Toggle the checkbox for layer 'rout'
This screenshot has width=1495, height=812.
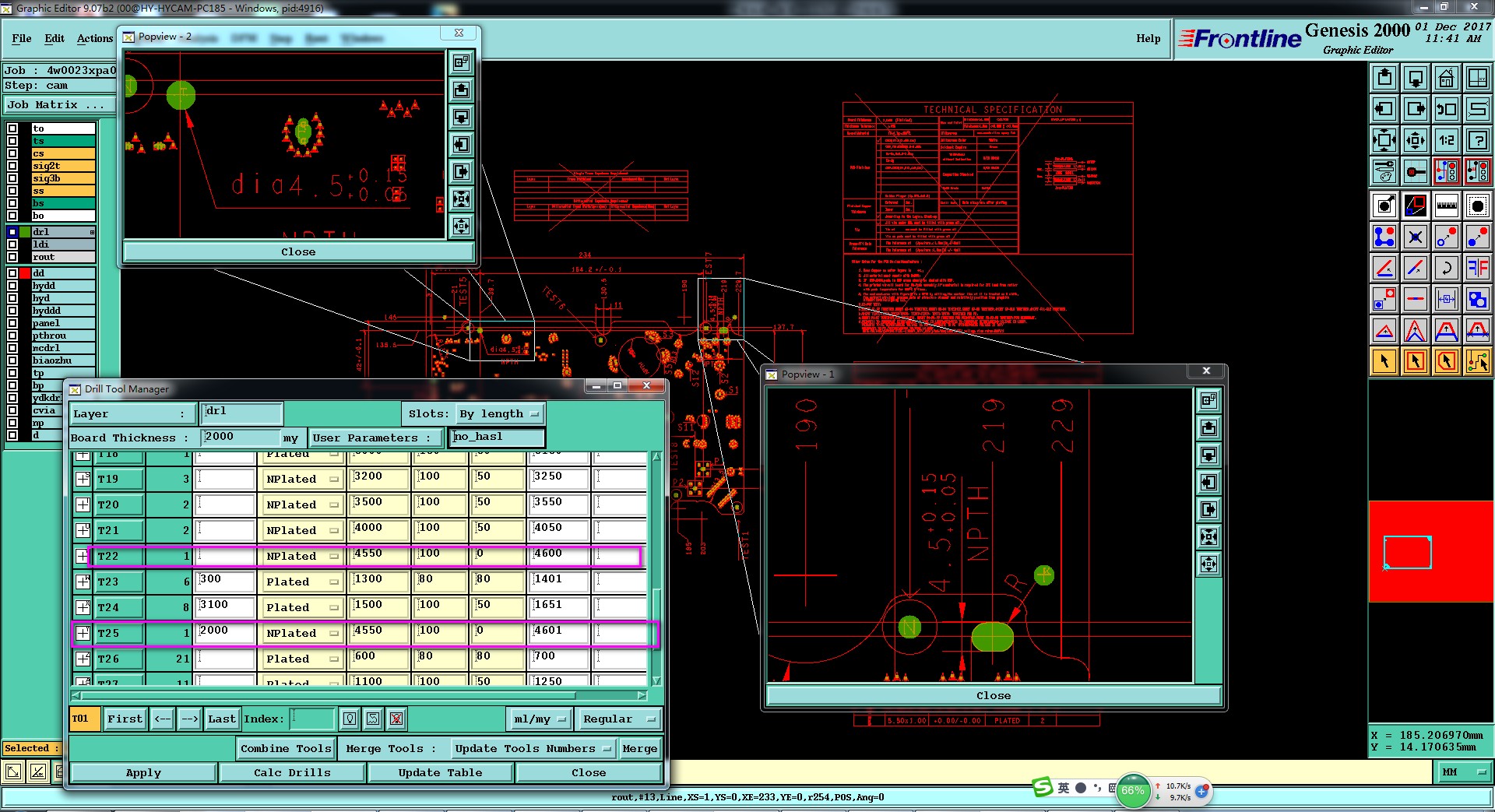coord(12,257)
